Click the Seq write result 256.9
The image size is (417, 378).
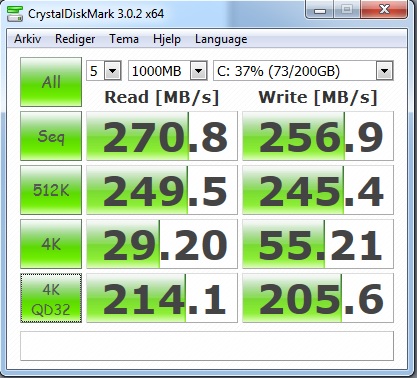click(318, 136)
